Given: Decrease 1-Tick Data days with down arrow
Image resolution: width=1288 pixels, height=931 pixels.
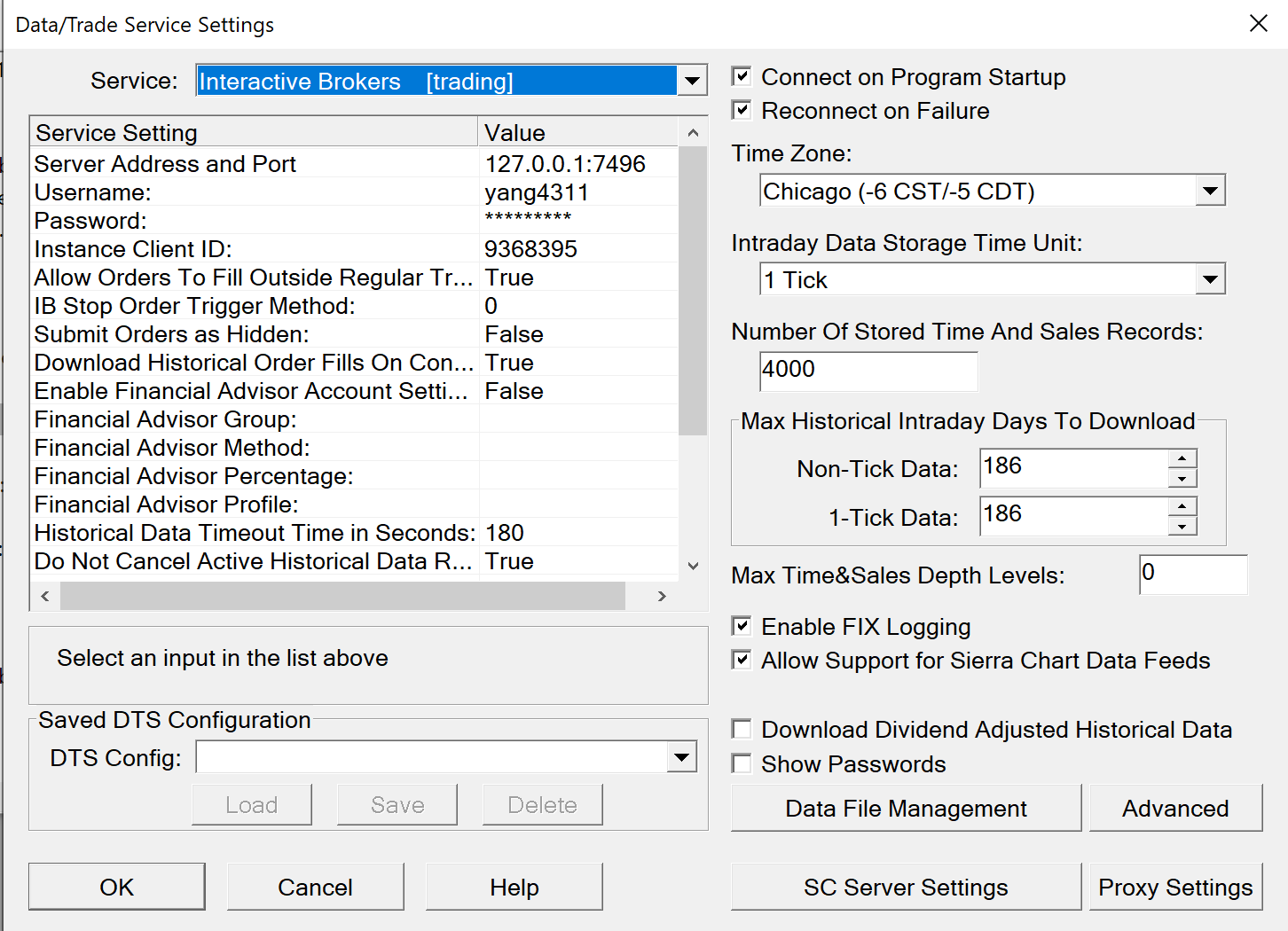Looking at the screenshot, I should 1182,527.
